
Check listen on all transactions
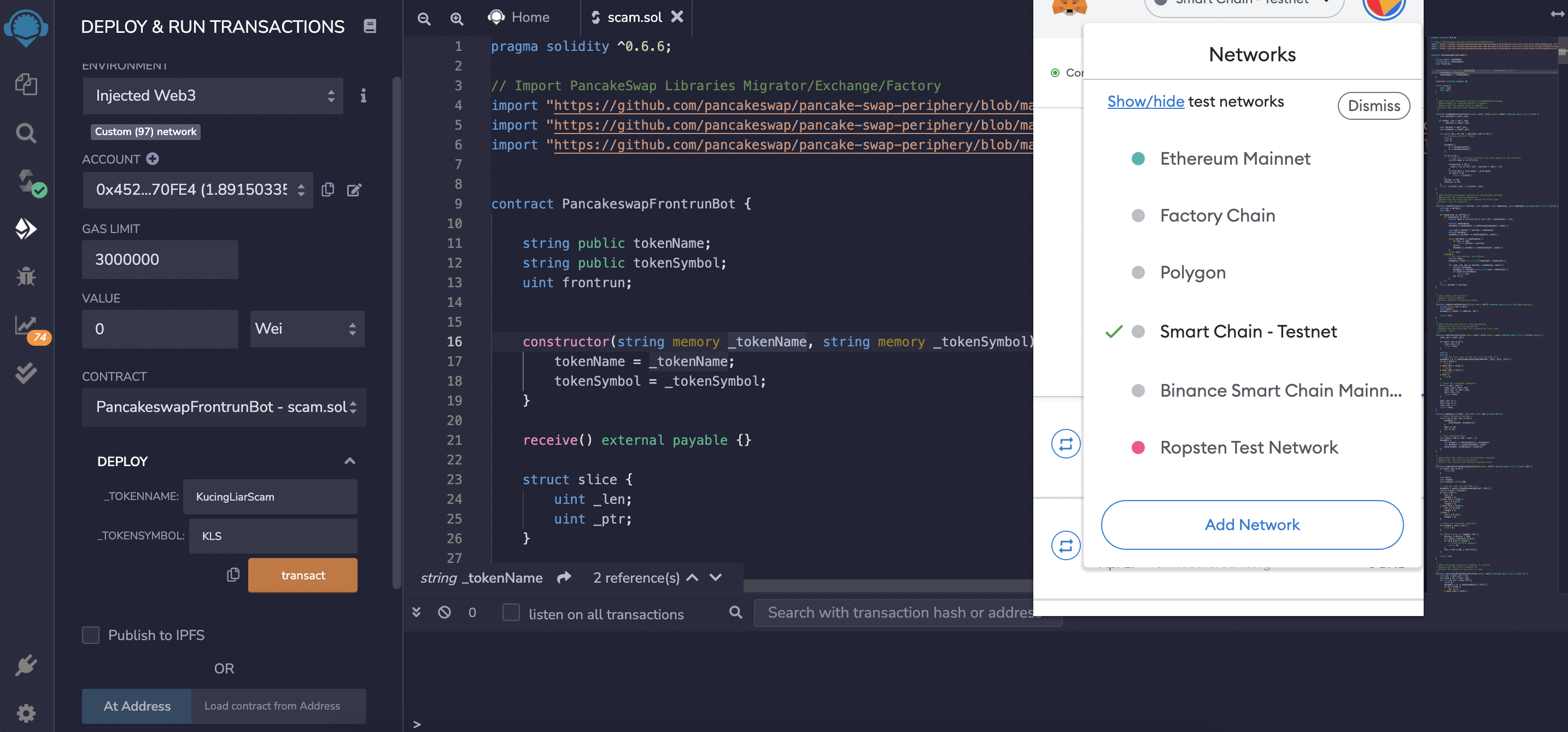click(511, 612)
